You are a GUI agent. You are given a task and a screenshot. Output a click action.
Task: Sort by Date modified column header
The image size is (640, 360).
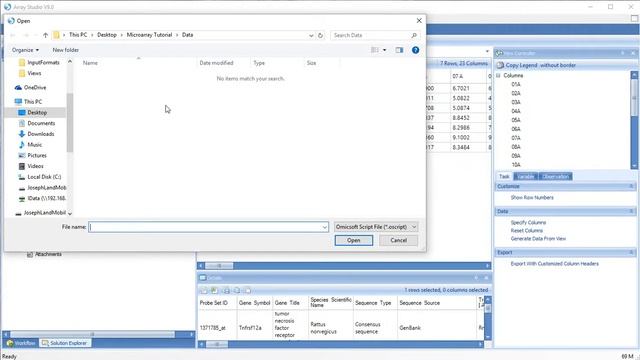pos(223,63)
